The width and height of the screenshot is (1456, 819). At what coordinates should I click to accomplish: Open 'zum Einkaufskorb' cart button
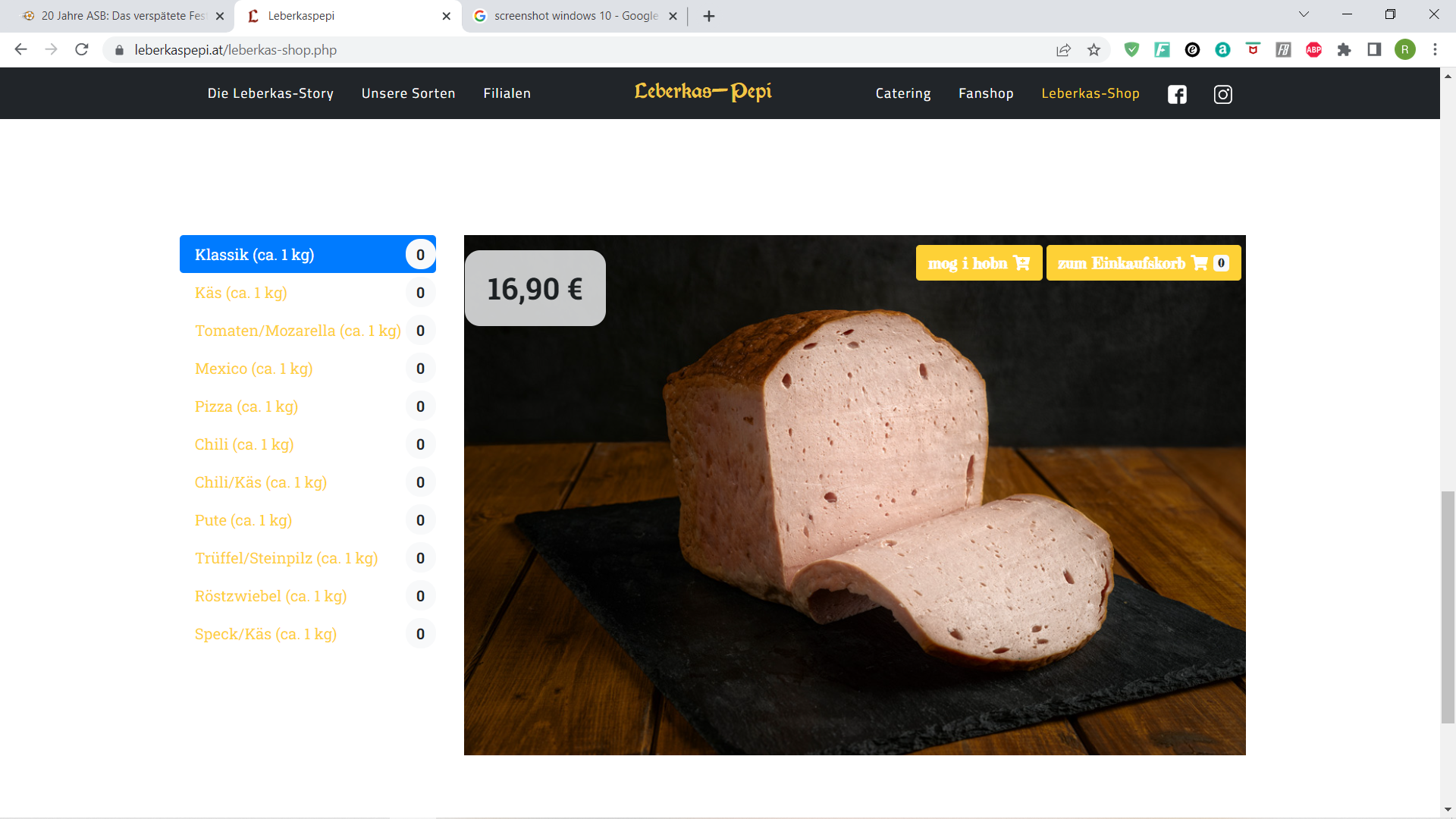[x=1144, y=263]
